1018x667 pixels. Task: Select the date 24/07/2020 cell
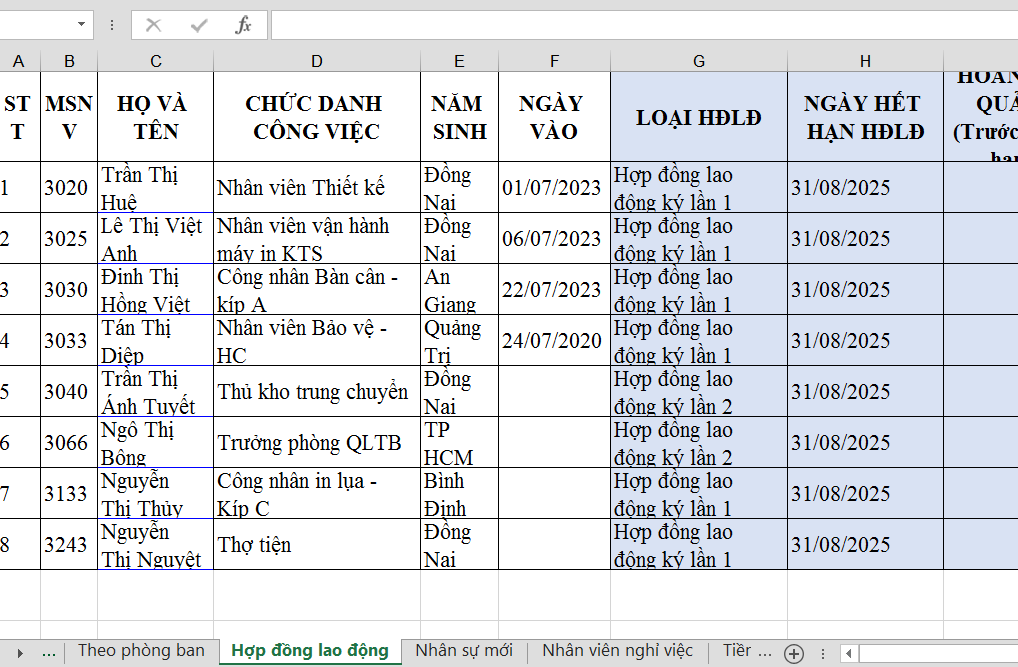point(554,340)
